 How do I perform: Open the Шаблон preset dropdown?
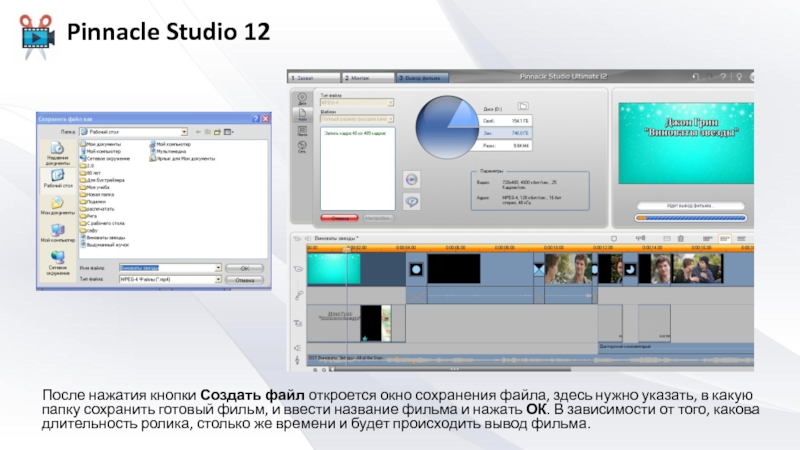tap(357, 119)
